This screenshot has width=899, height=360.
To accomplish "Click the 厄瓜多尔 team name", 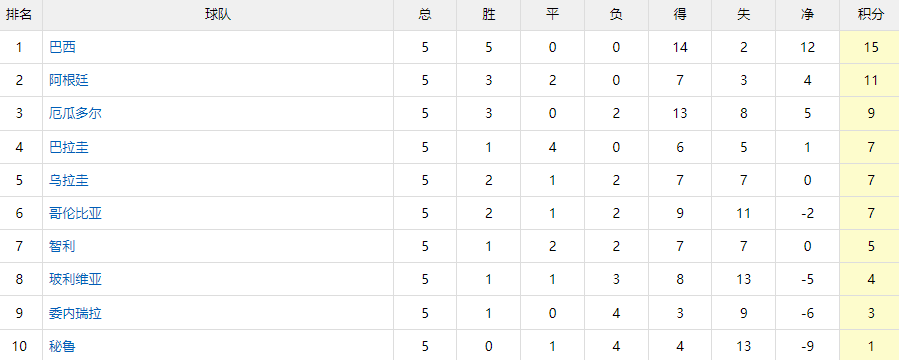I will coord(75,114).
